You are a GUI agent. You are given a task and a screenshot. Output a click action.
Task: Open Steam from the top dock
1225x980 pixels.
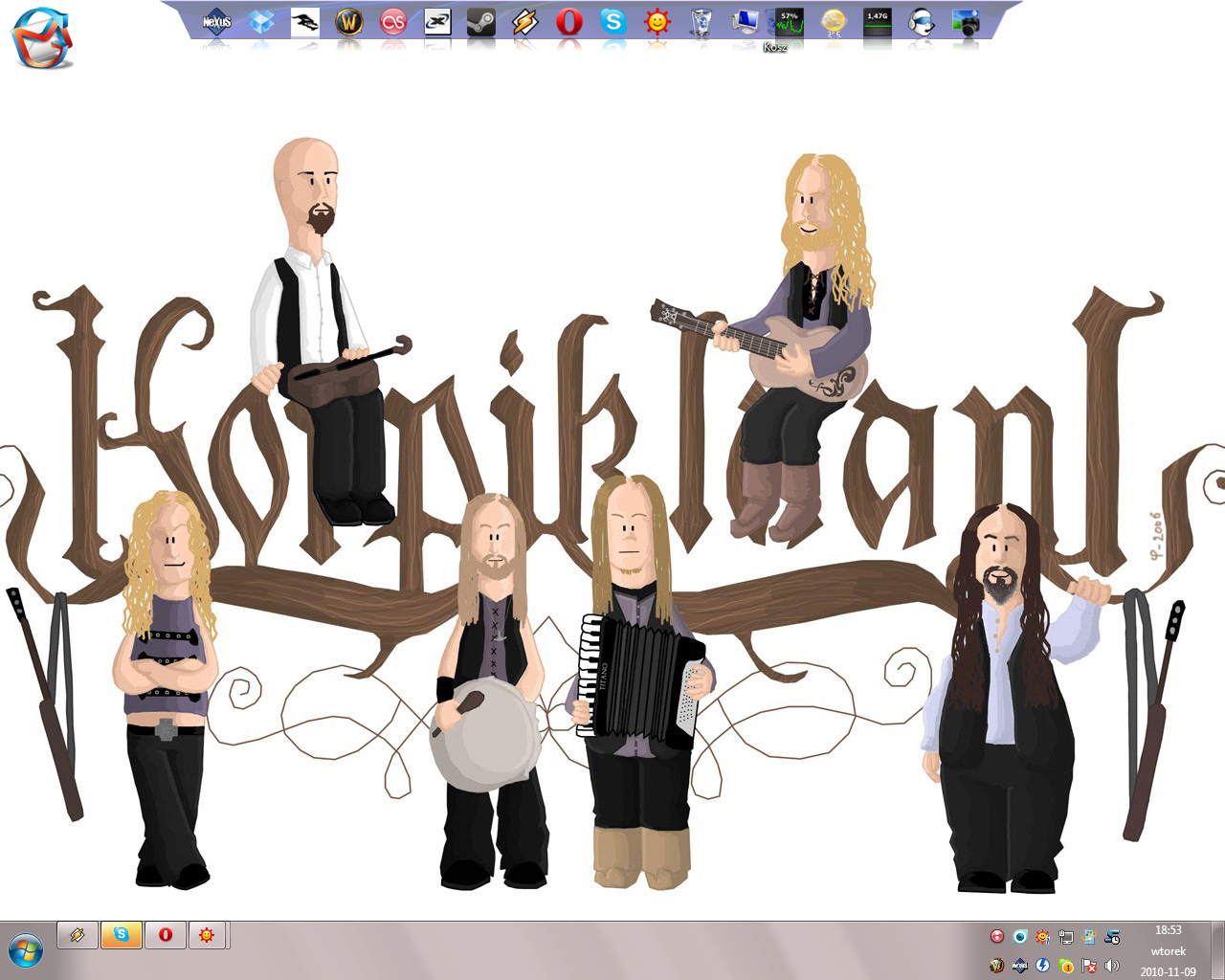tap(481, 21)
